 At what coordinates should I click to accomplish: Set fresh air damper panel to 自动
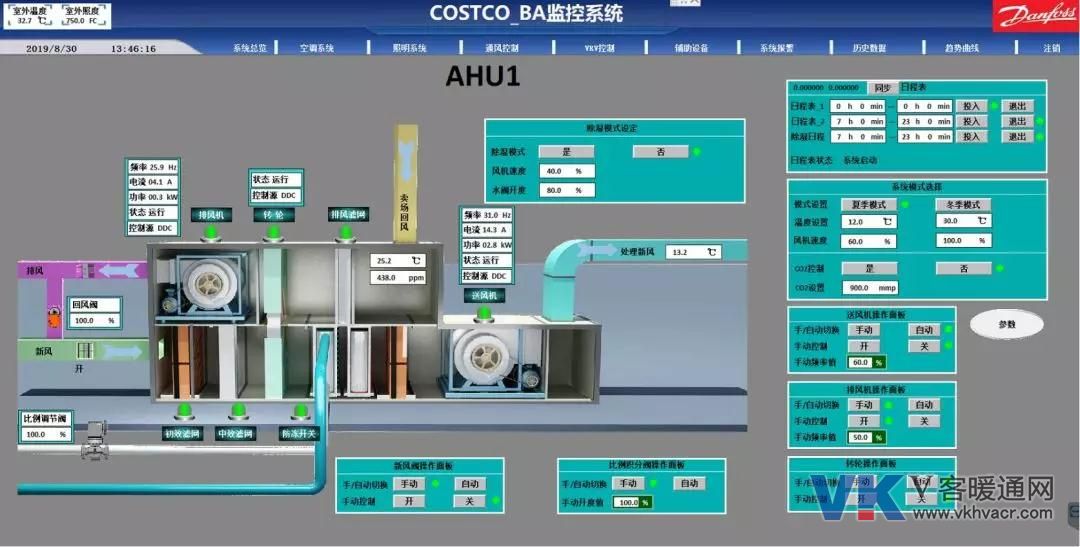point(469,484)
